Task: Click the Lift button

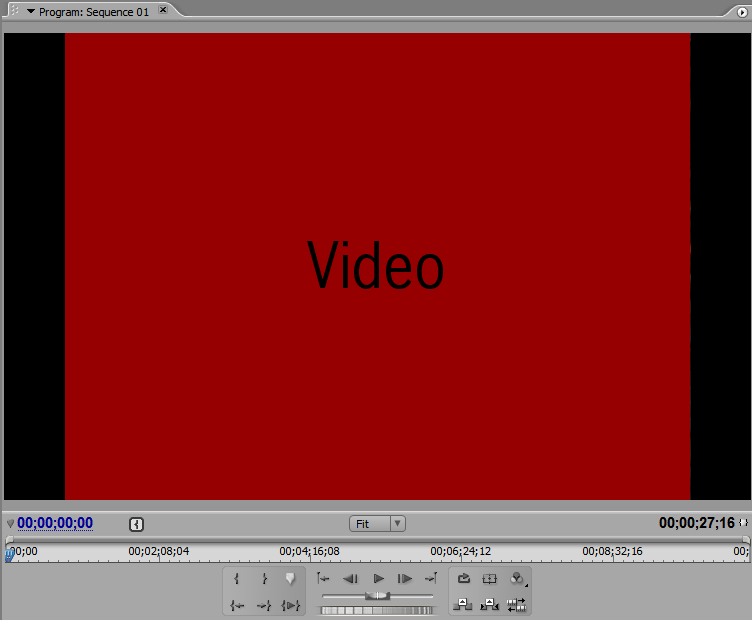Action: (463, 605)
